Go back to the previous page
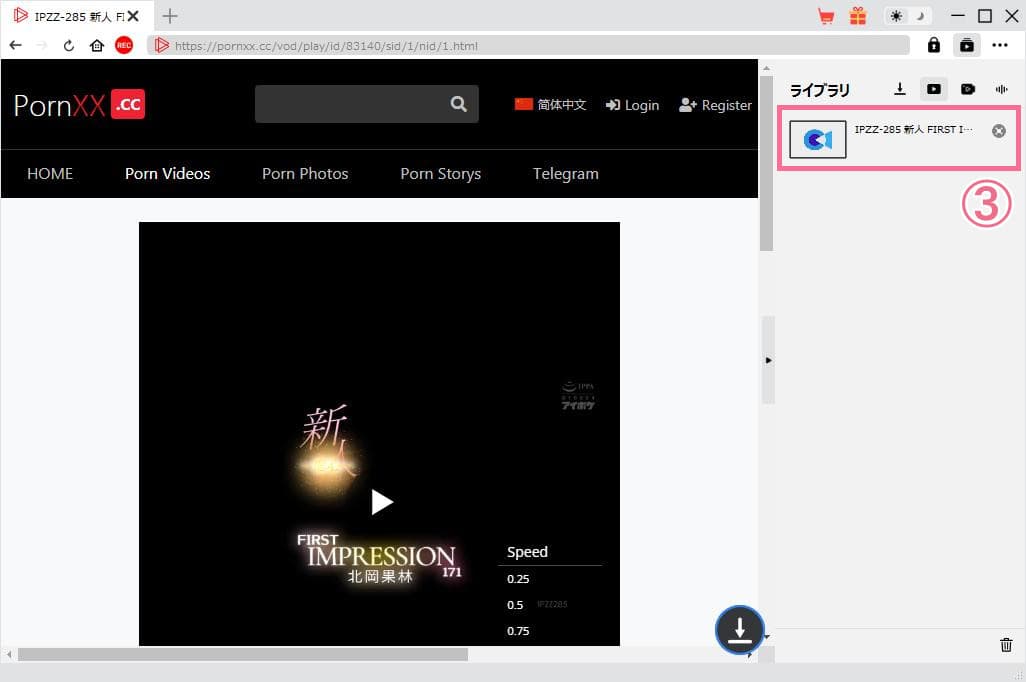1026x682 pixels. pos(16,45)
